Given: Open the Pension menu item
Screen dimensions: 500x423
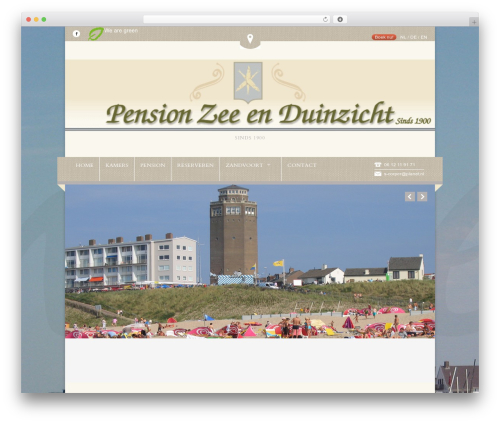Looking at the screenshot, I should pyautogui.click(x=153, y=165).
